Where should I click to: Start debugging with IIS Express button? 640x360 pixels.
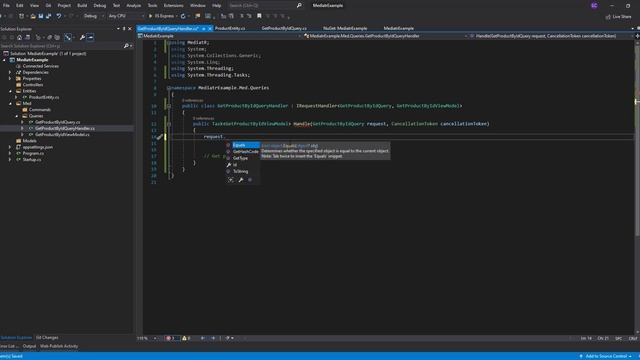[162, 16]
